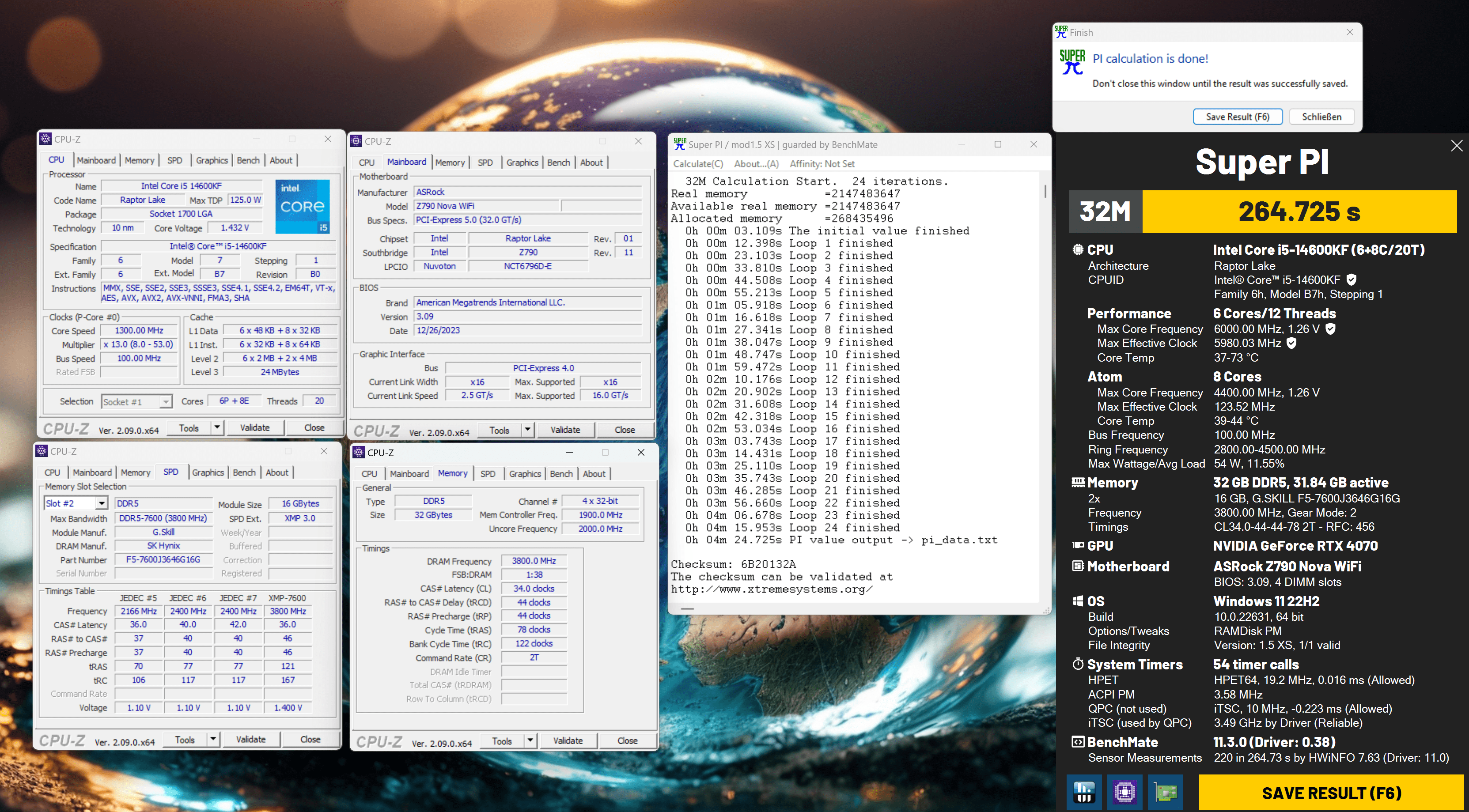Click the verified shield next to CPUID value
The height and width of the screenshot is (812, 1469).
click(1351, 280)
